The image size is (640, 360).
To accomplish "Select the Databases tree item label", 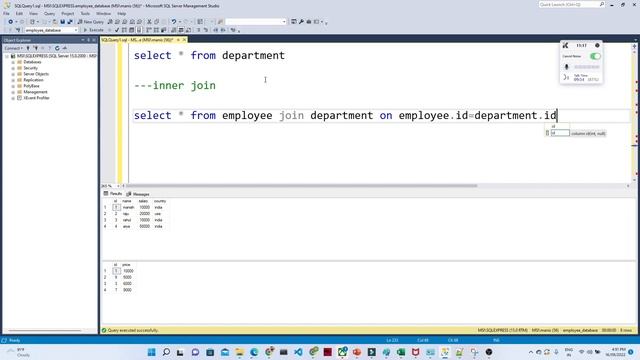I will click(x=32, y=62).
